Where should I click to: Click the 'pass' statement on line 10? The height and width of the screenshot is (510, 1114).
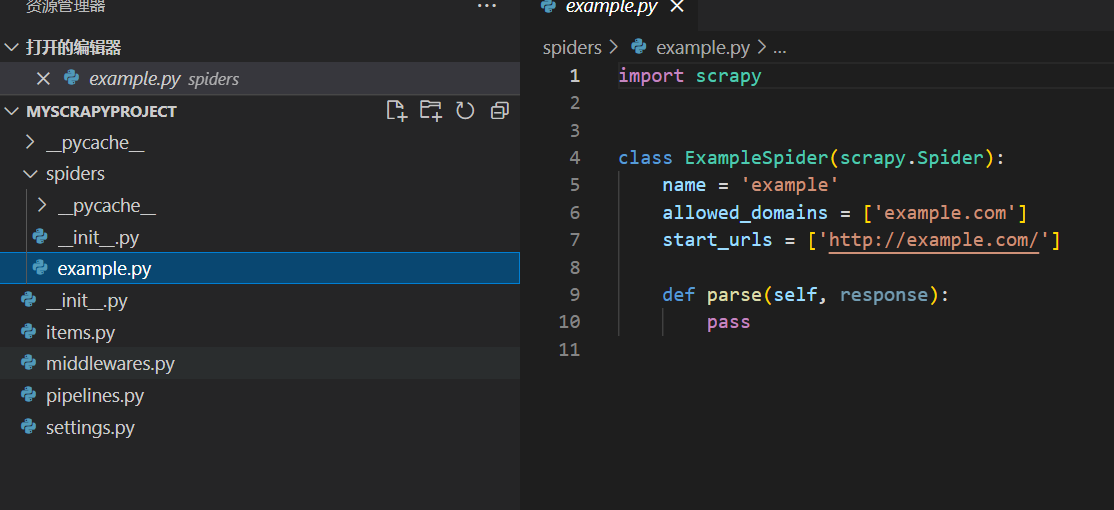(729, 322)
